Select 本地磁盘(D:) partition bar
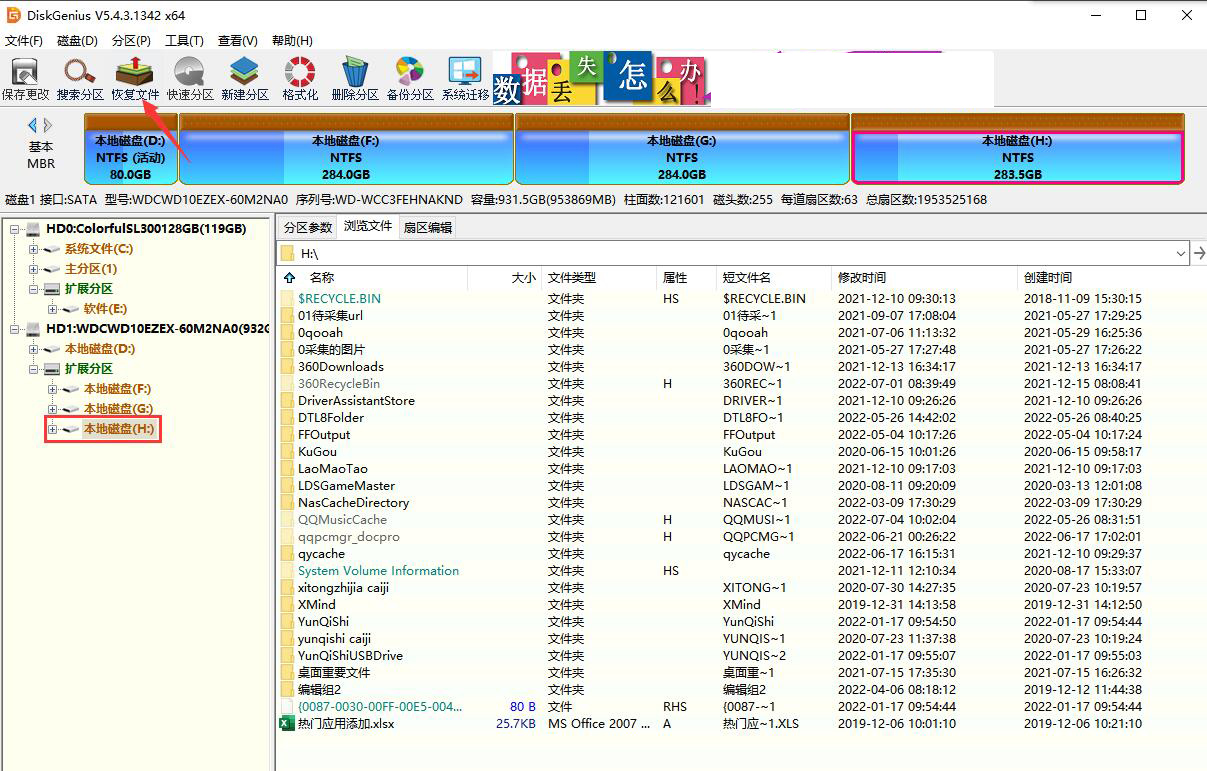This screenshot has height=771, width=1207. coord(131,149)
